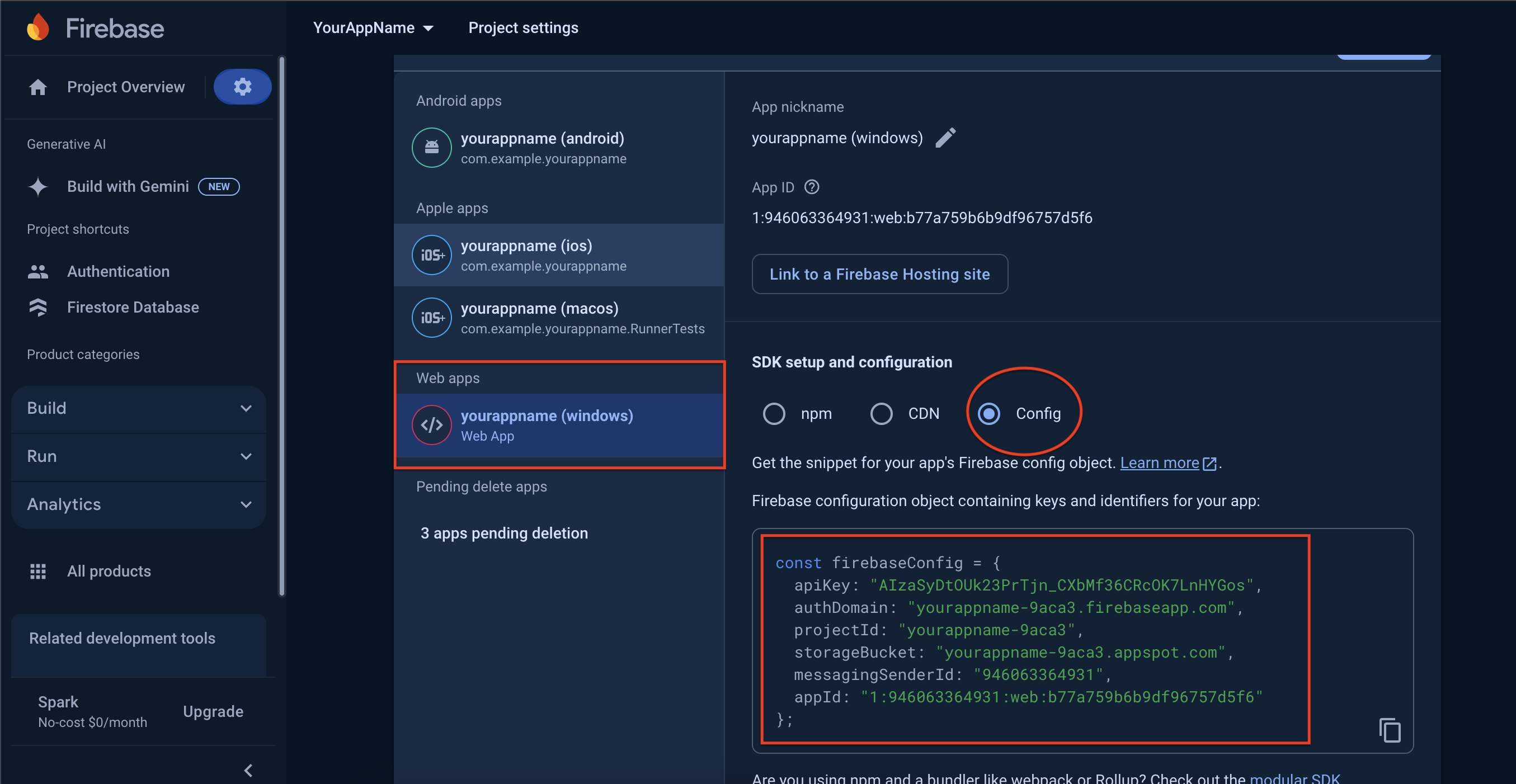Click the project settings gear icon

242,87
